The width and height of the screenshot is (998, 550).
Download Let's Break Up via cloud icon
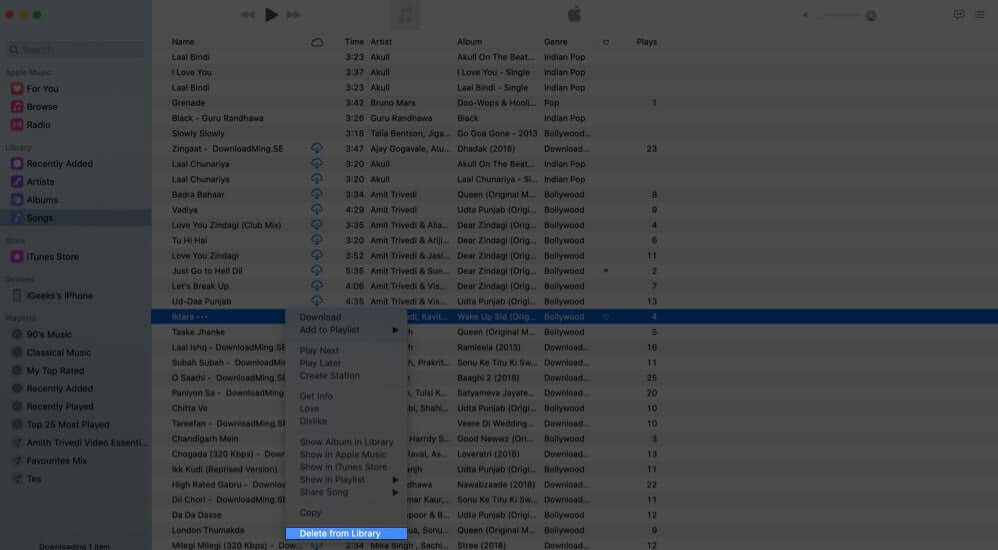pyautogui.click(x=316, y=286)
